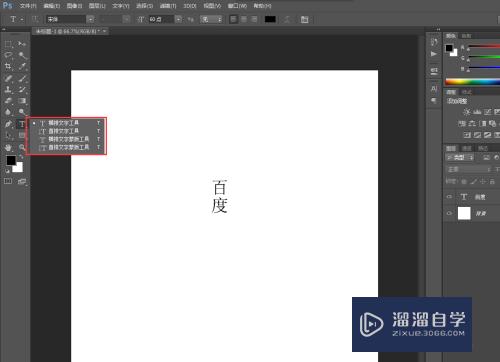The width and height of the screenshot is (500, 362).
Task: Lock image pixels in Layers panel
Action: point(473,181)
